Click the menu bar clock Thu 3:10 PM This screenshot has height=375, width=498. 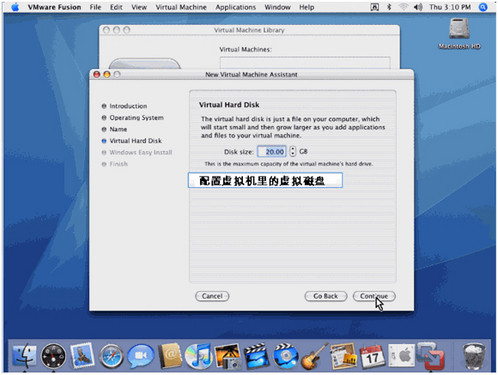point(450,7)
